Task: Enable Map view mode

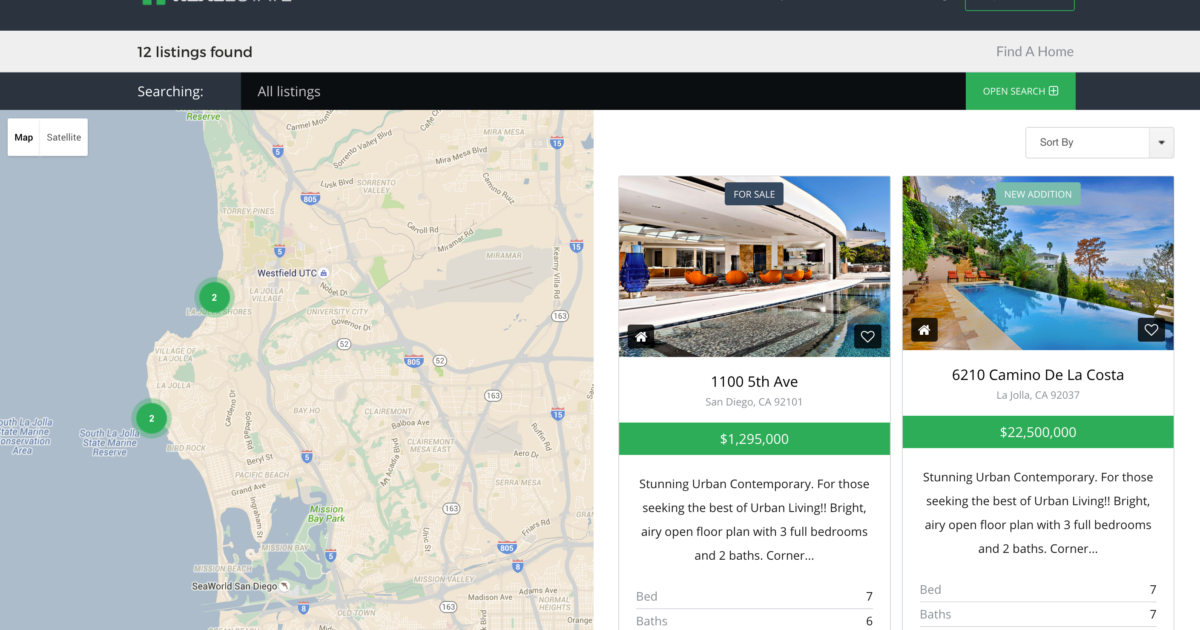Action: point(23,137)
